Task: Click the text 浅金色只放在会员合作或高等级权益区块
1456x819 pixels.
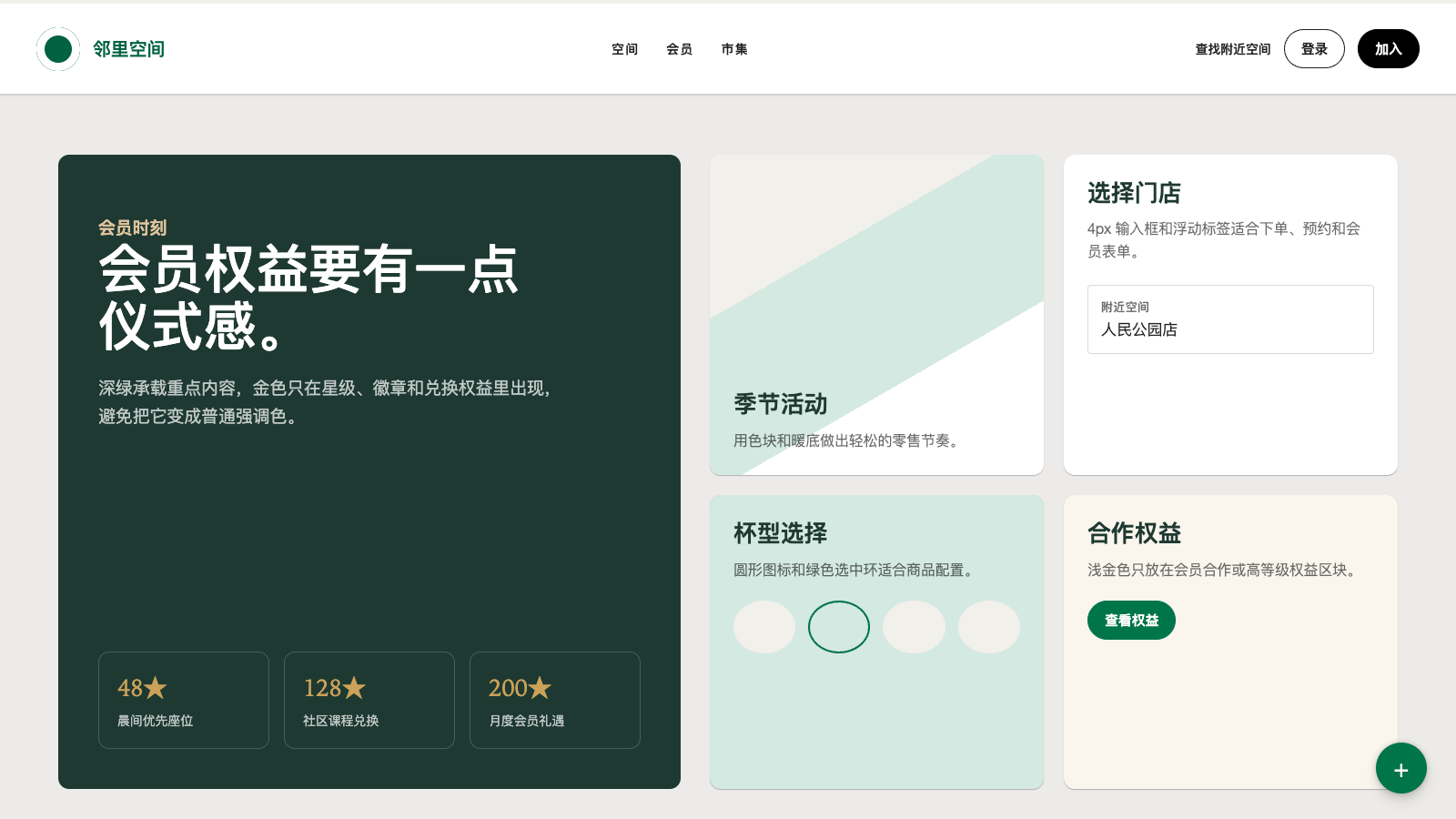Action: [1223, 570]
